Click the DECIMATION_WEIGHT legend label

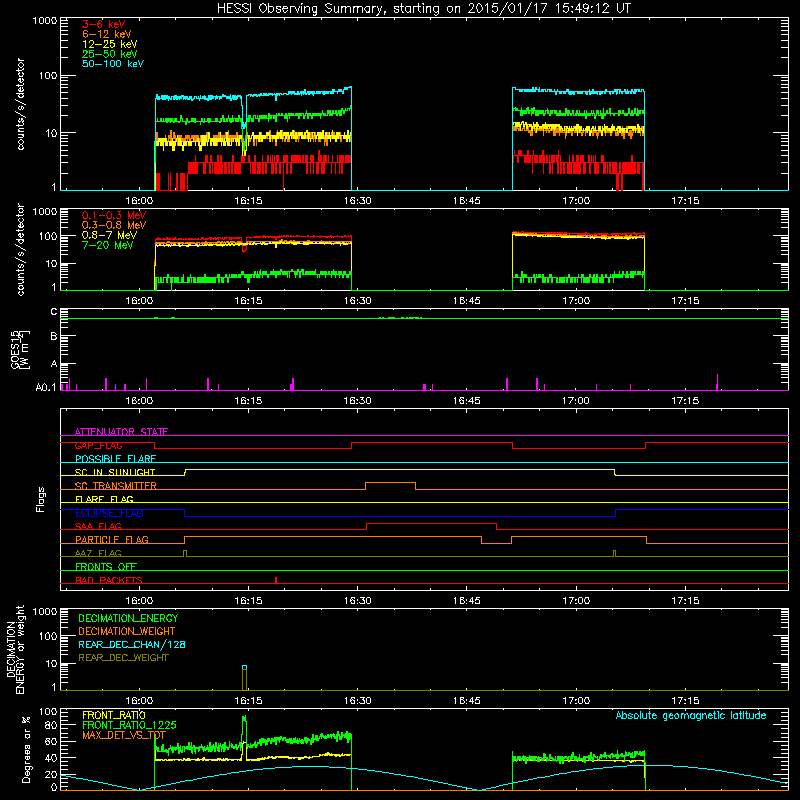pyautogui.click(x=127, y=631)
